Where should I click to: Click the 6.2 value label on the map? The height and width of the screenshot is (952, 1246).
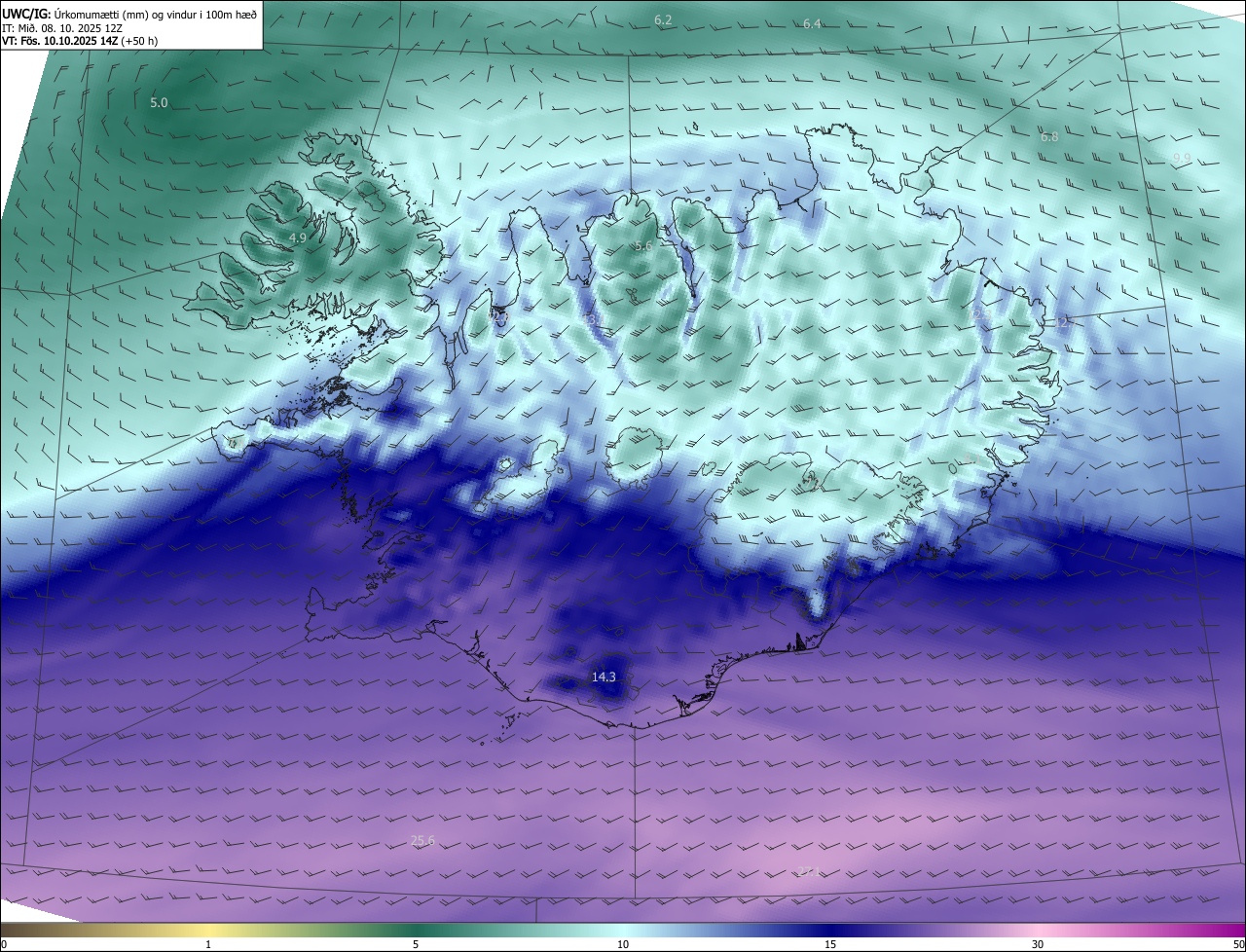click(x=663, y=19)
